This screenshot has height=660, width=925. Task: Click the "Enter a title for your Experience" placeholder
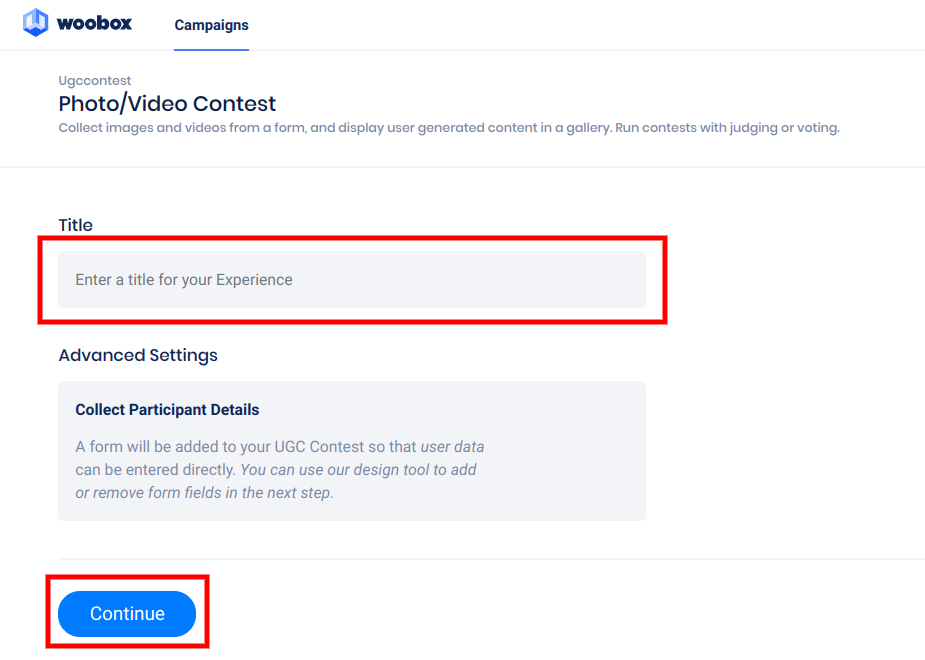[x=184, y=280]
